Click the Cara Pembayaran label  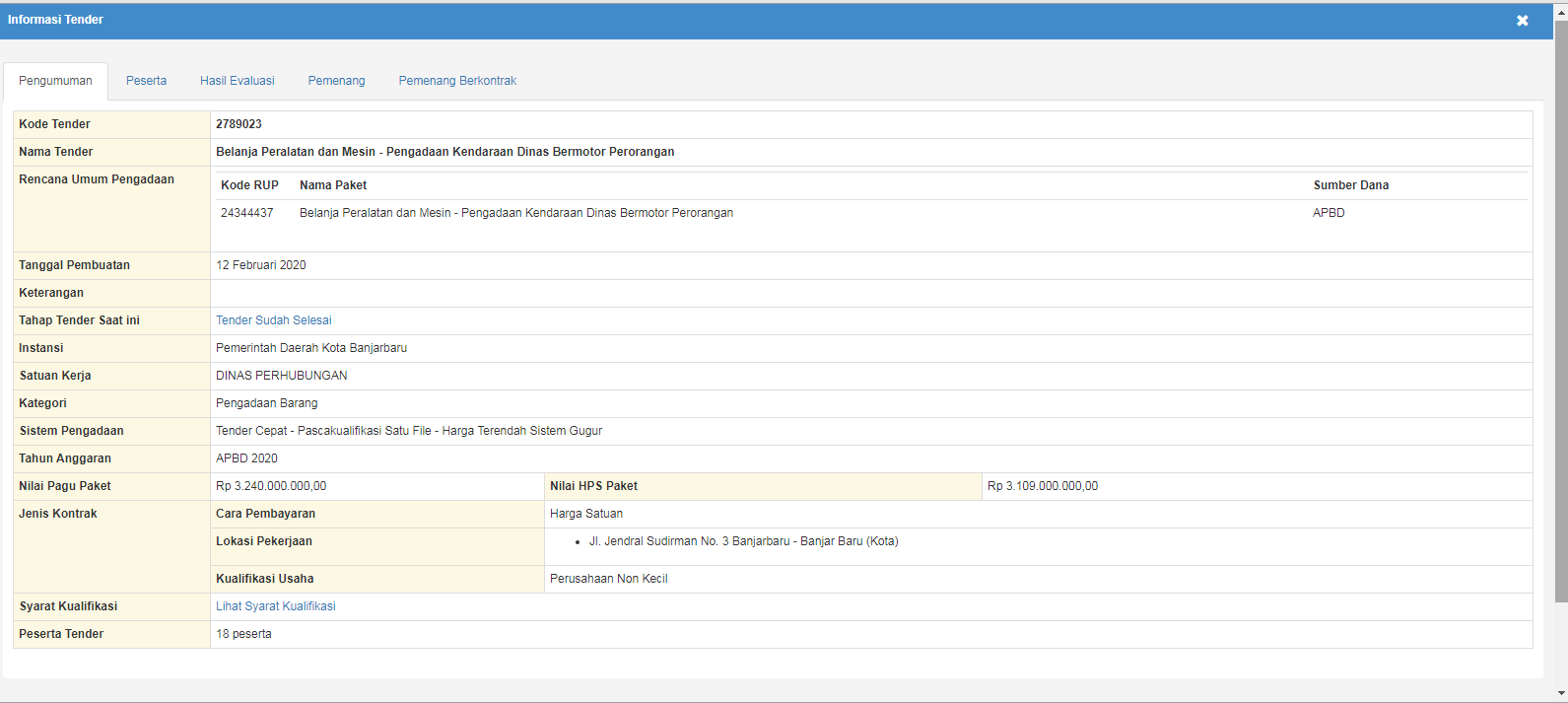point(265,514)
